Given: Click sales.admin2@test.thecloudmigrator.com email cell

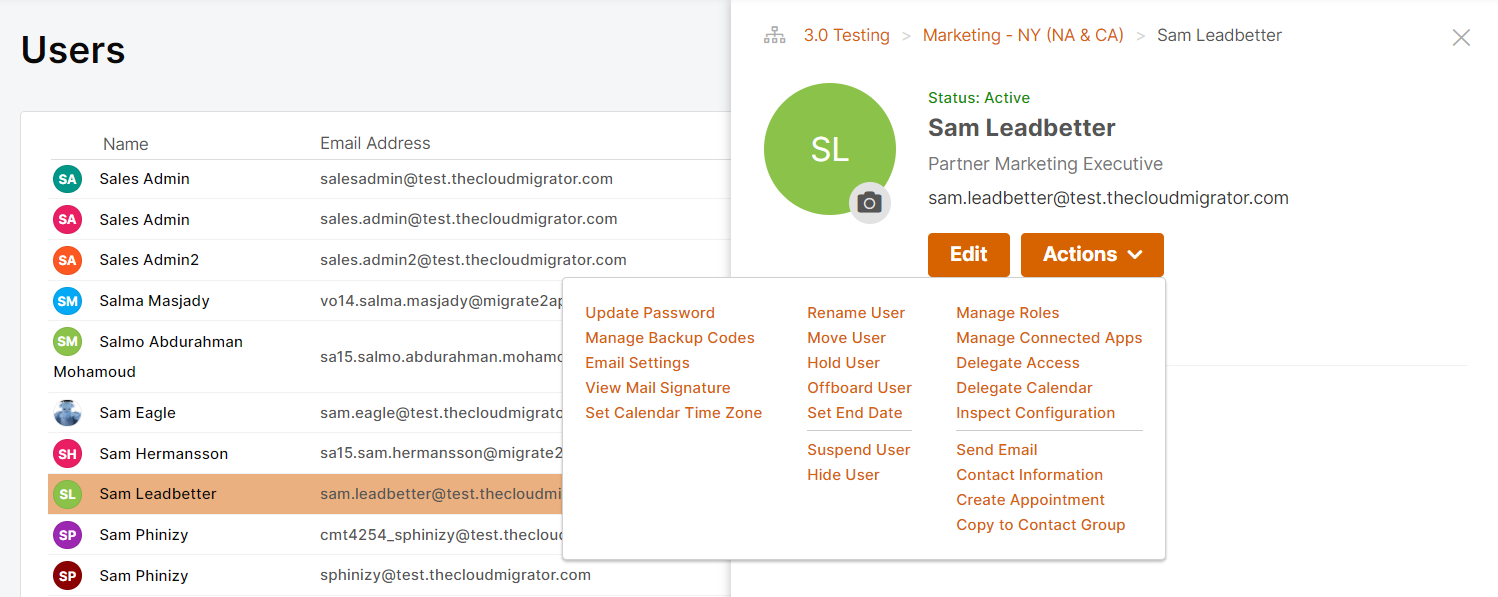Looking at the screenshot, I should [x=473, y=260].
